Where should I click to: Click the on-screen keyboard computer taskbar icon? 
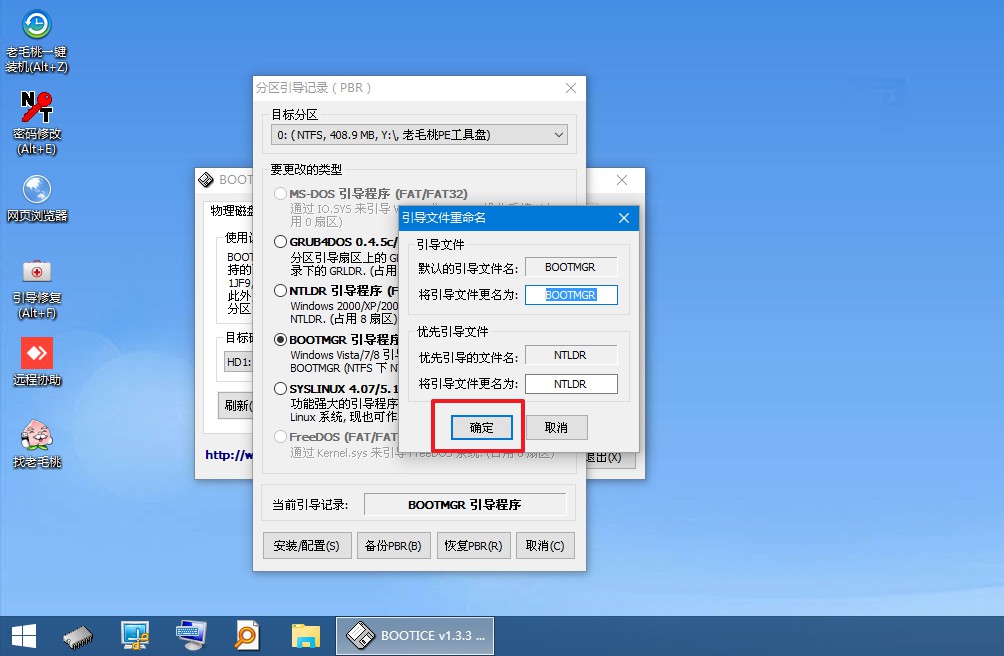[x=191, y=636]
